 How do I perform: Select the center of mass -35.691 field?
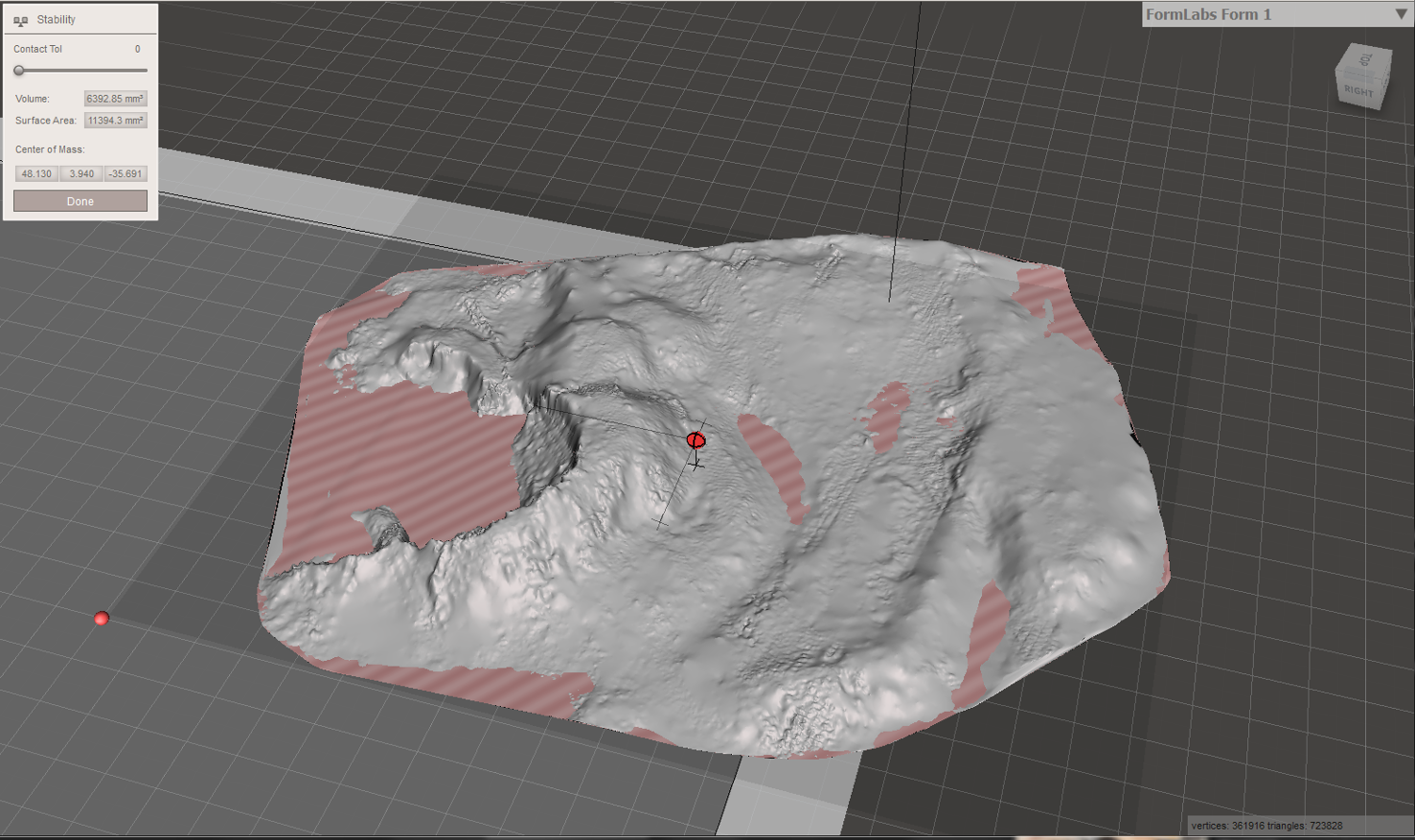pyautogui.click(x=126, y=173)
